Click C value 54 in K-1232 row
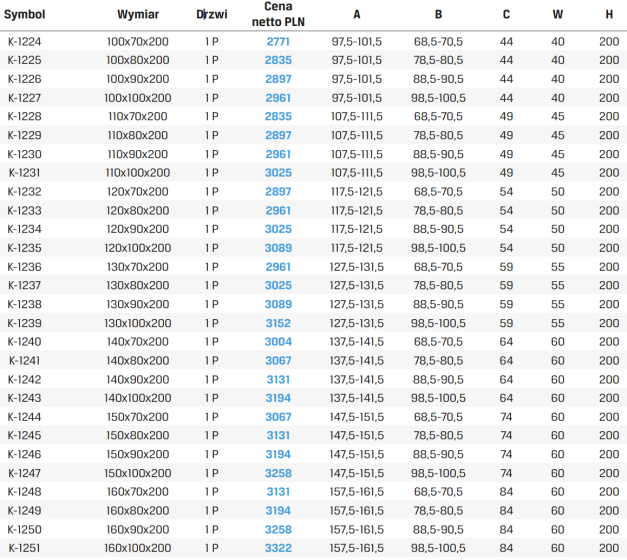This screenshot has width=627, height=560. point(506,192)
